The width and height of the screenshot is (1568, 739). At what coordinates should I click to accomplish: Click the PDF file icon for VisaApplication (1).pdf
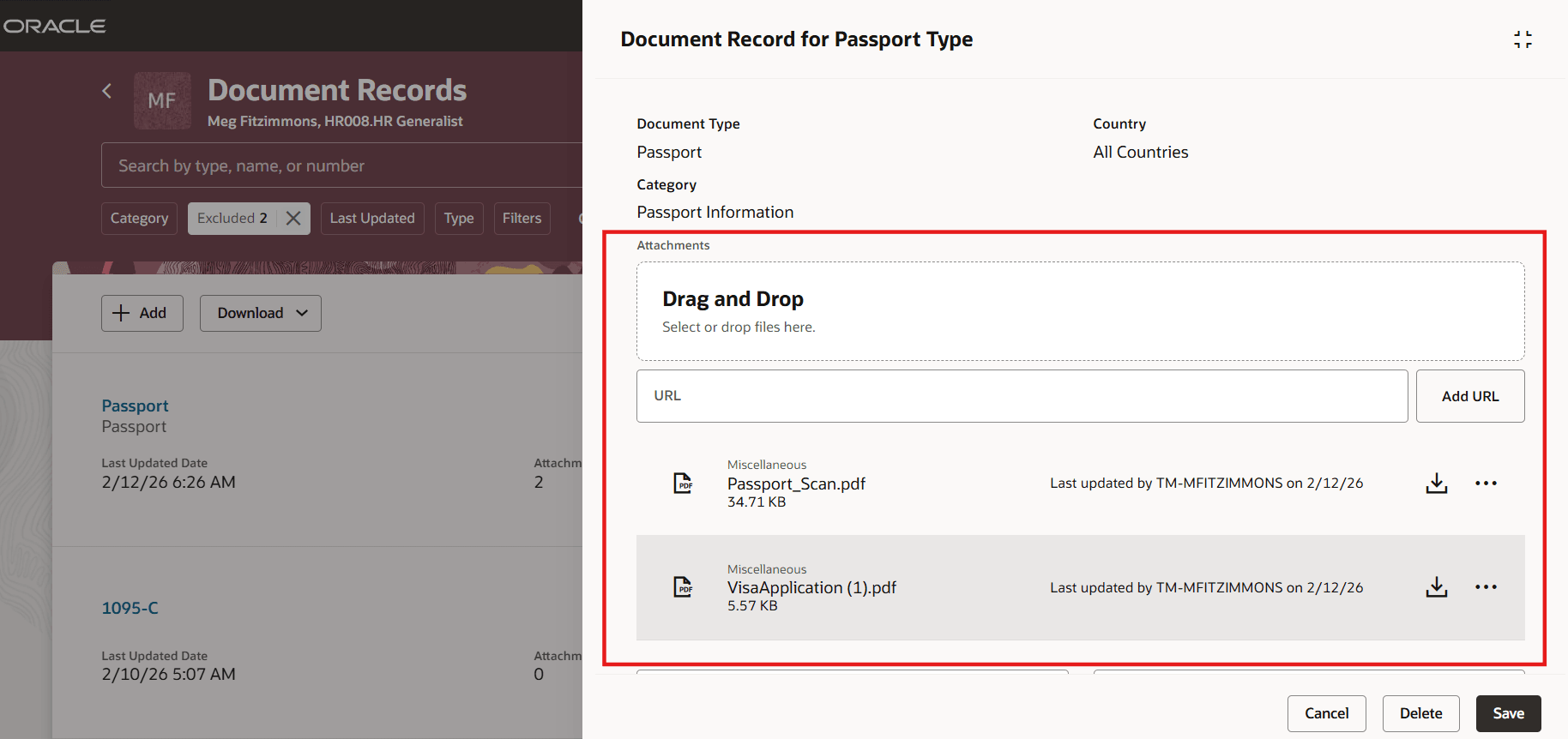683,587
